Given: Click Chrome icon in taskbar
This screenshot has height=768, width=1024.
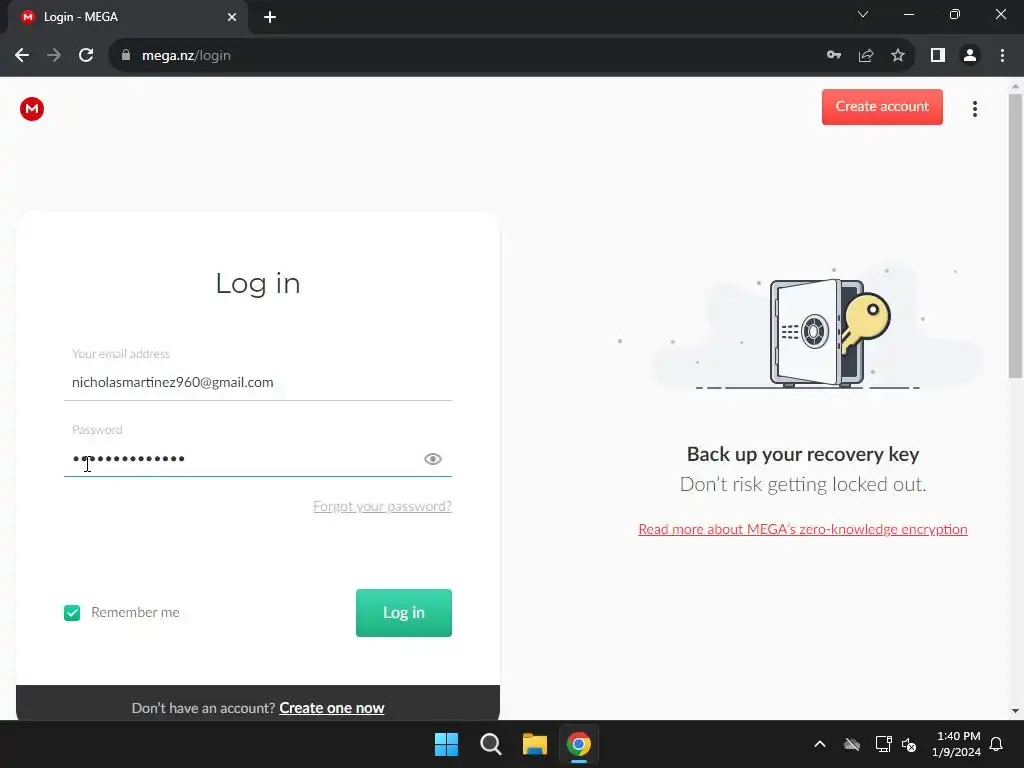Looking at the screenshot, I should (x=579, y=744).
